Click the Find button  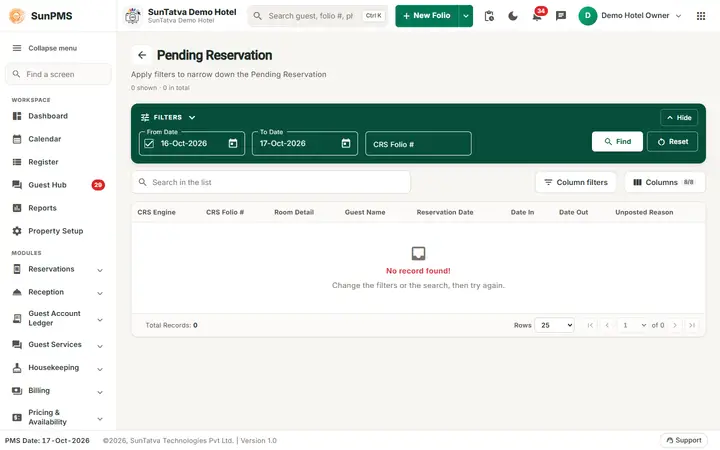click(617, 141)
